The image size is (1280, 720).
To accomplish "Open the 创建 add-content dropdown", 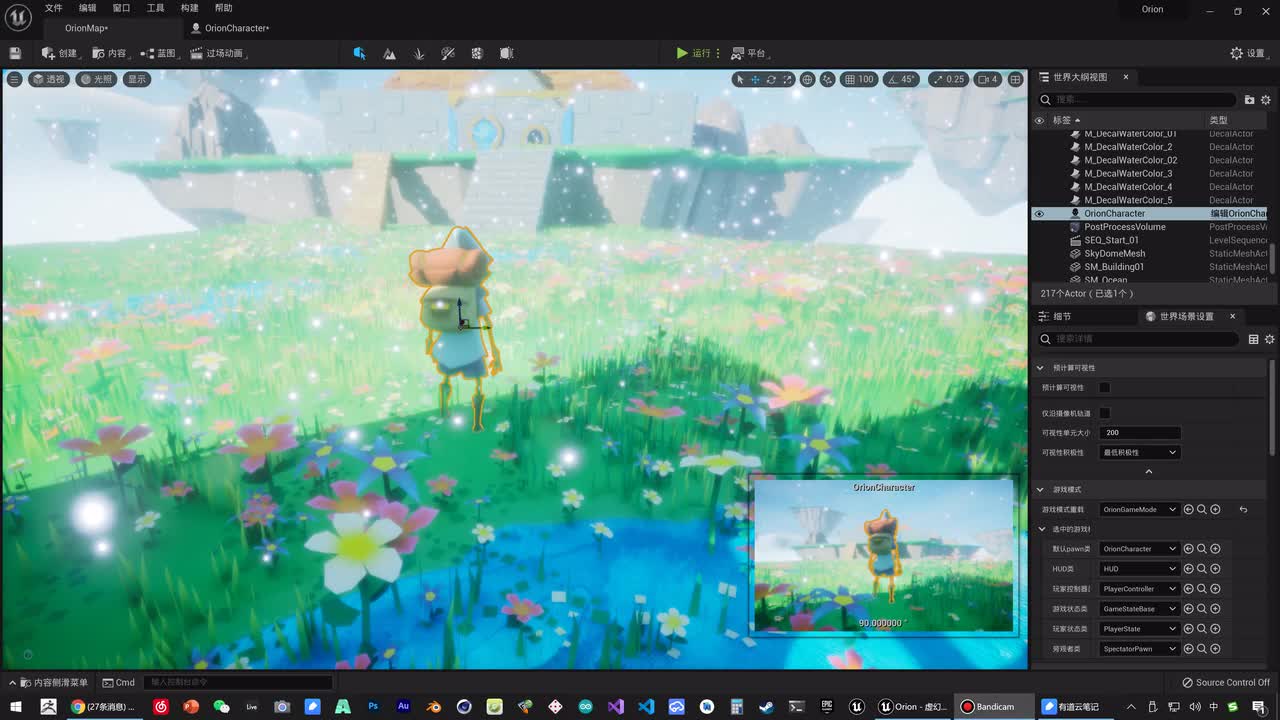I will (x=60, y=53).
